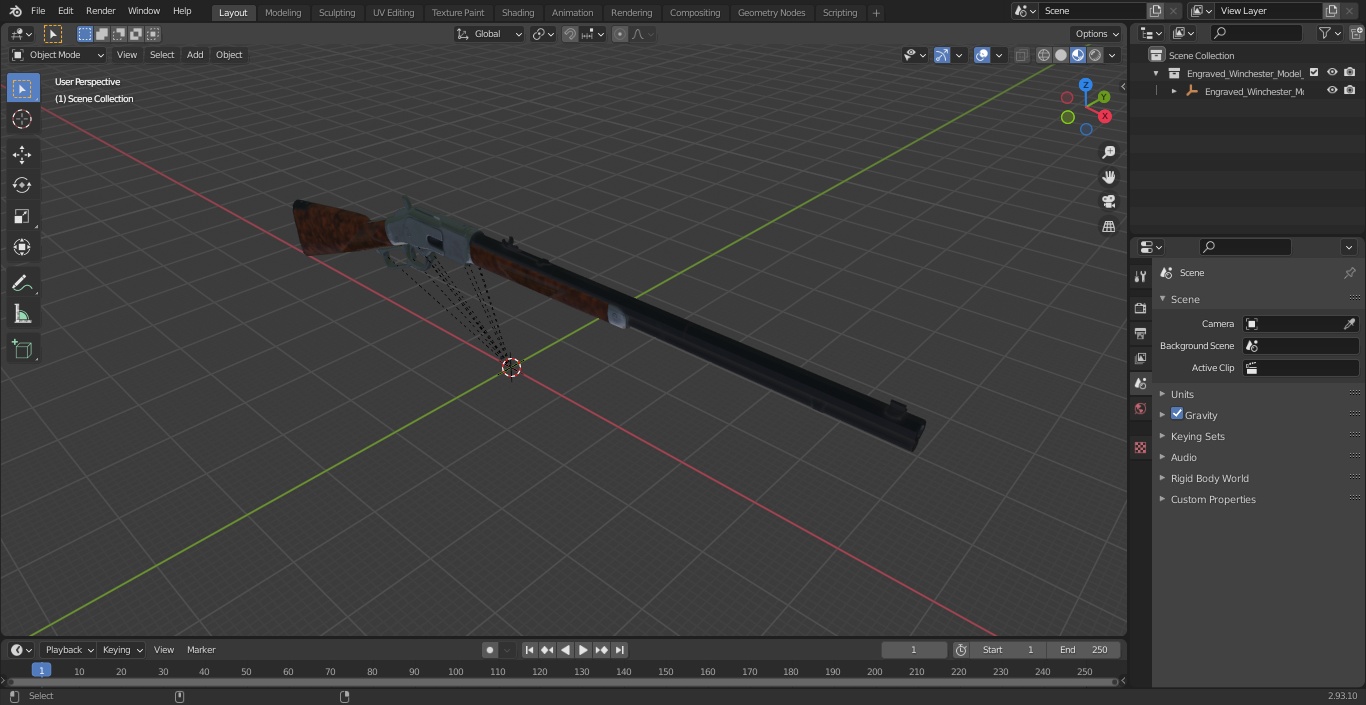The height and width of the screenshot is (705, 1366).
Task: Activate the Transform tool
Action: point(22,247)
